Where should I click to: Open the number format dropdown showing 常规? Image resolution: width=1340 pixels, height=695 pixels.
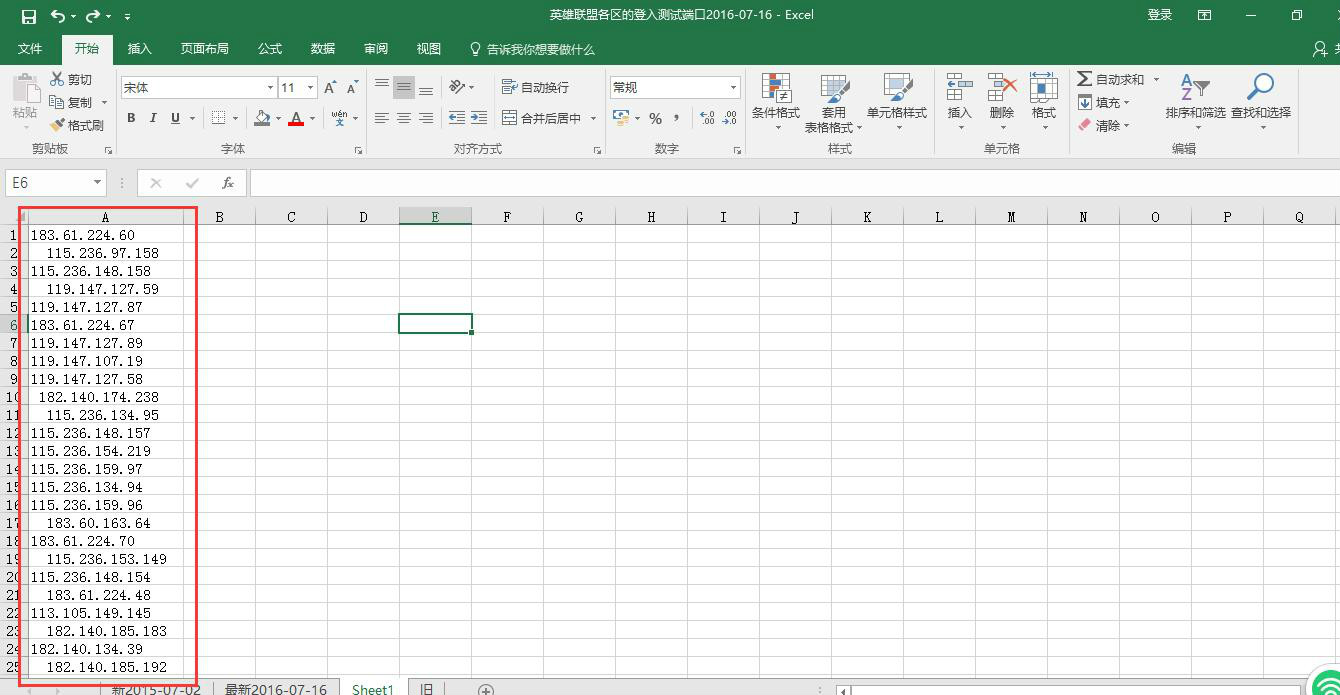tap(733, 88)
